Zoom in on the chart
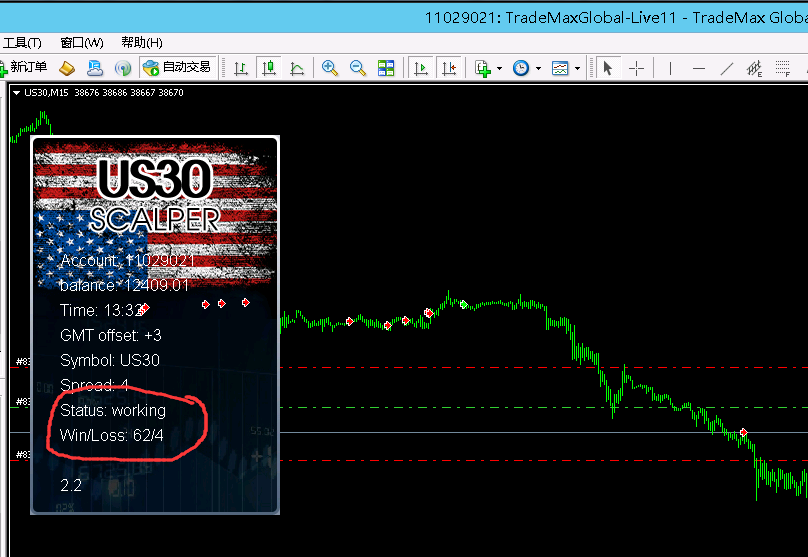 point(329,68)
